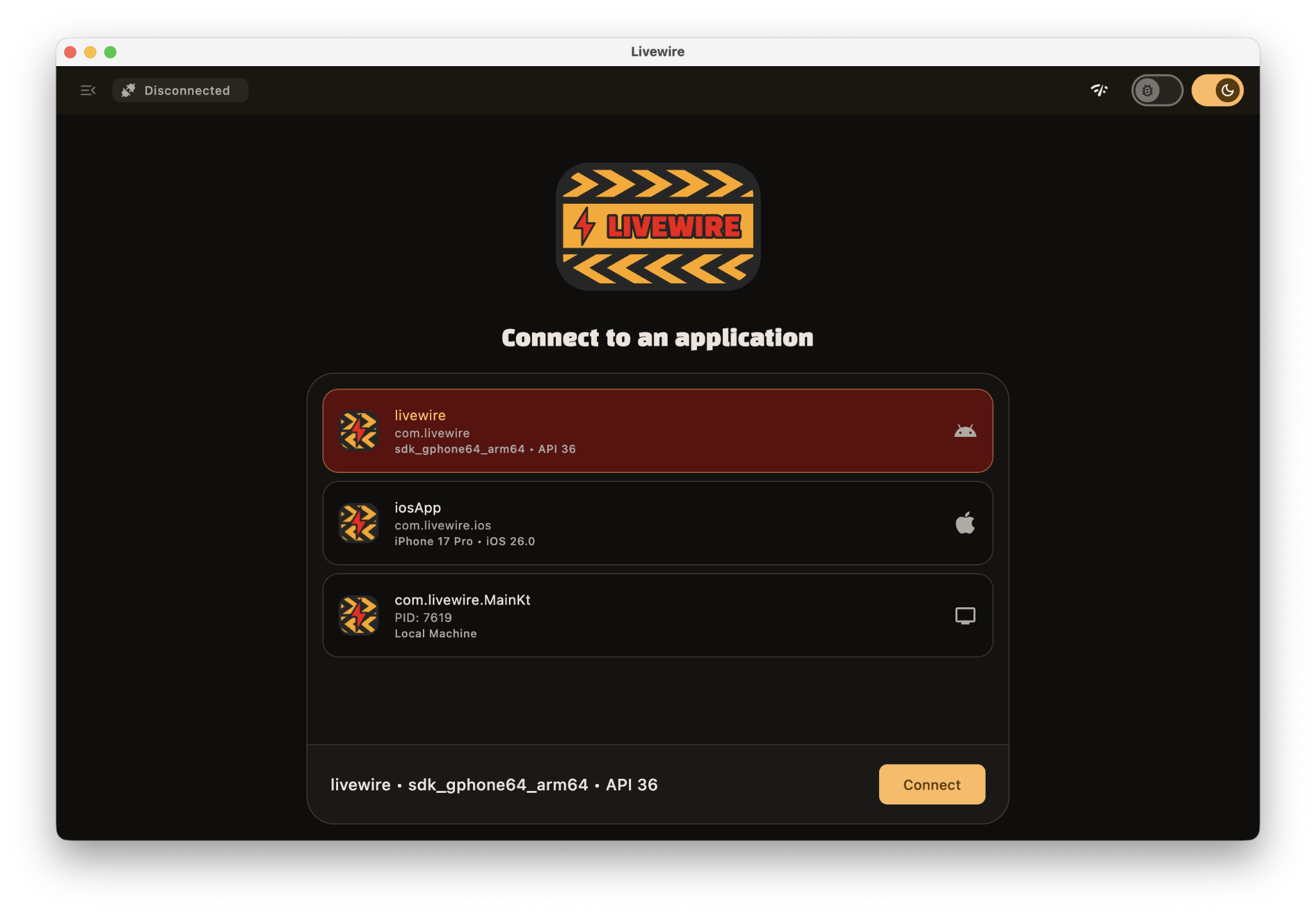Click the app icon beside livewire
This screenshot has height=915, width=1316.
click(x=359, y=431)
